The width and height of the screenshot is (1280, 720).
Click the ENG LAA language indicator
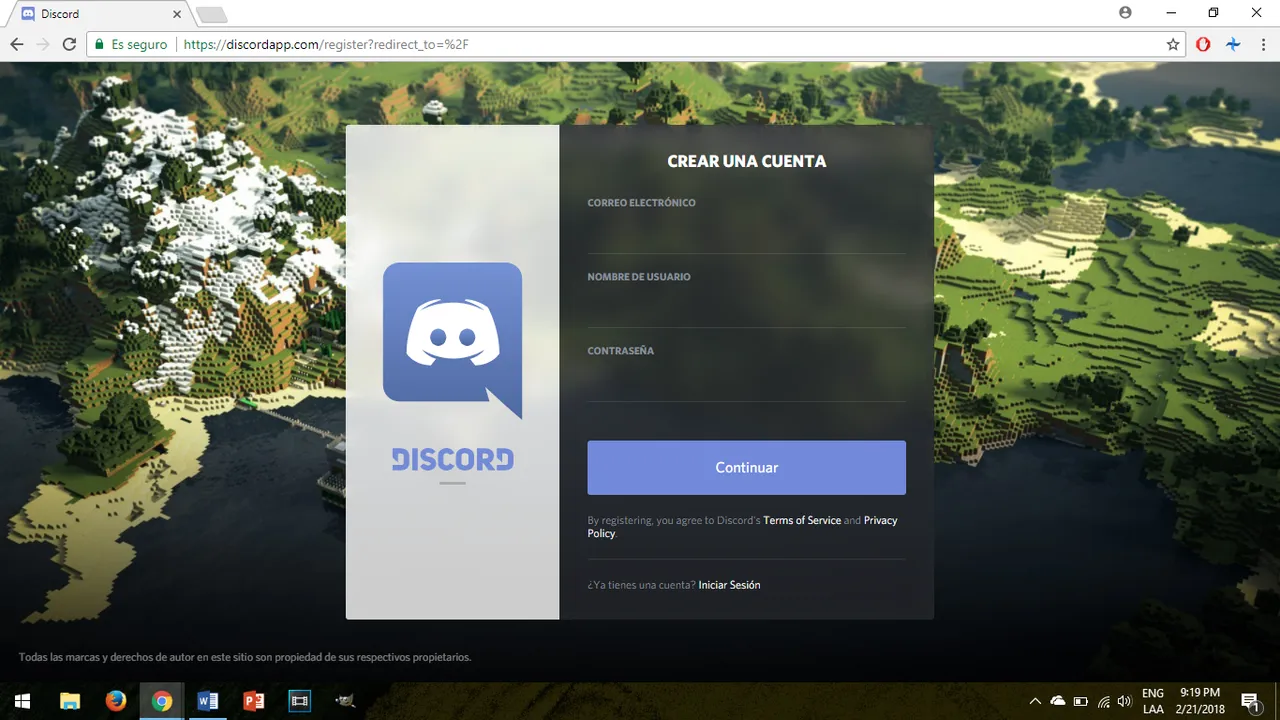(x=1153, y=701)
